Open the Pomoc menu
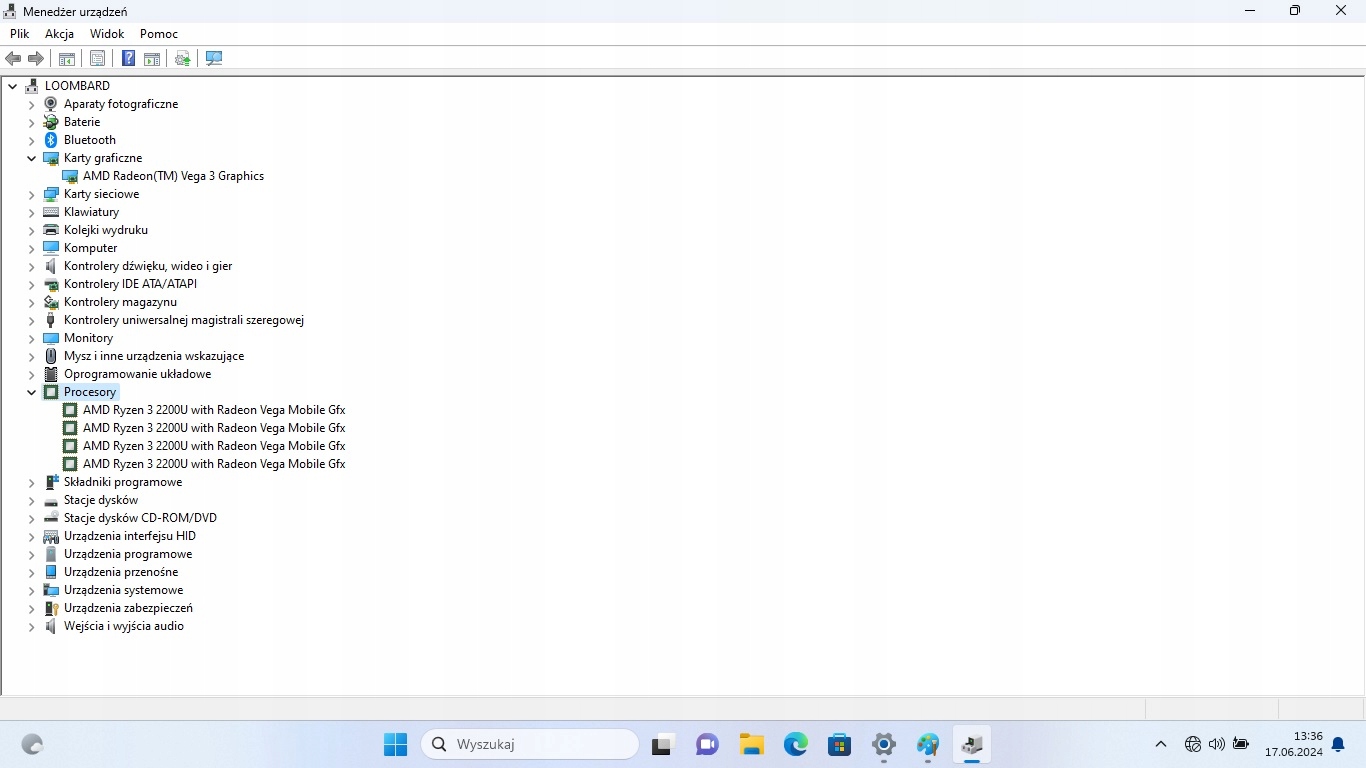Image resolution: width=1366 pixels, height=768 pixels. point(159,34)
